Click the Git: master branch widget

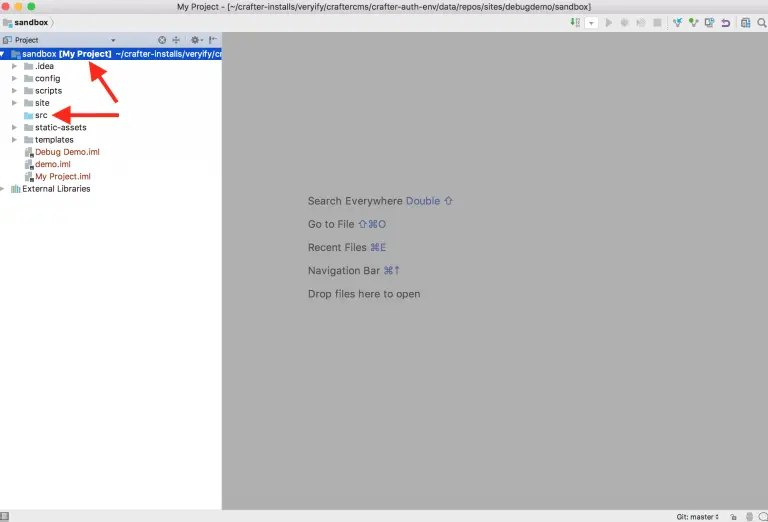[x=697, y=517]
